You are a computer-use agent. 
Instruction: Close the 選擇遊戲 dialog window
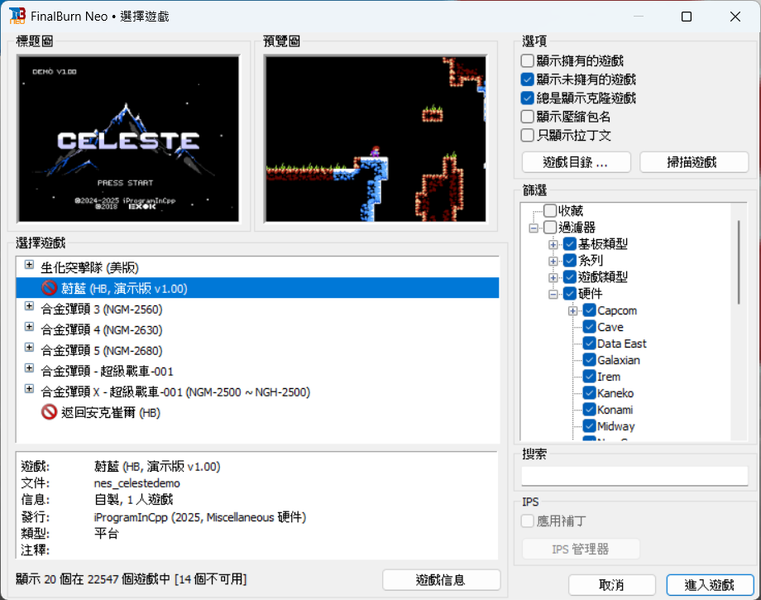pos(735,17)
